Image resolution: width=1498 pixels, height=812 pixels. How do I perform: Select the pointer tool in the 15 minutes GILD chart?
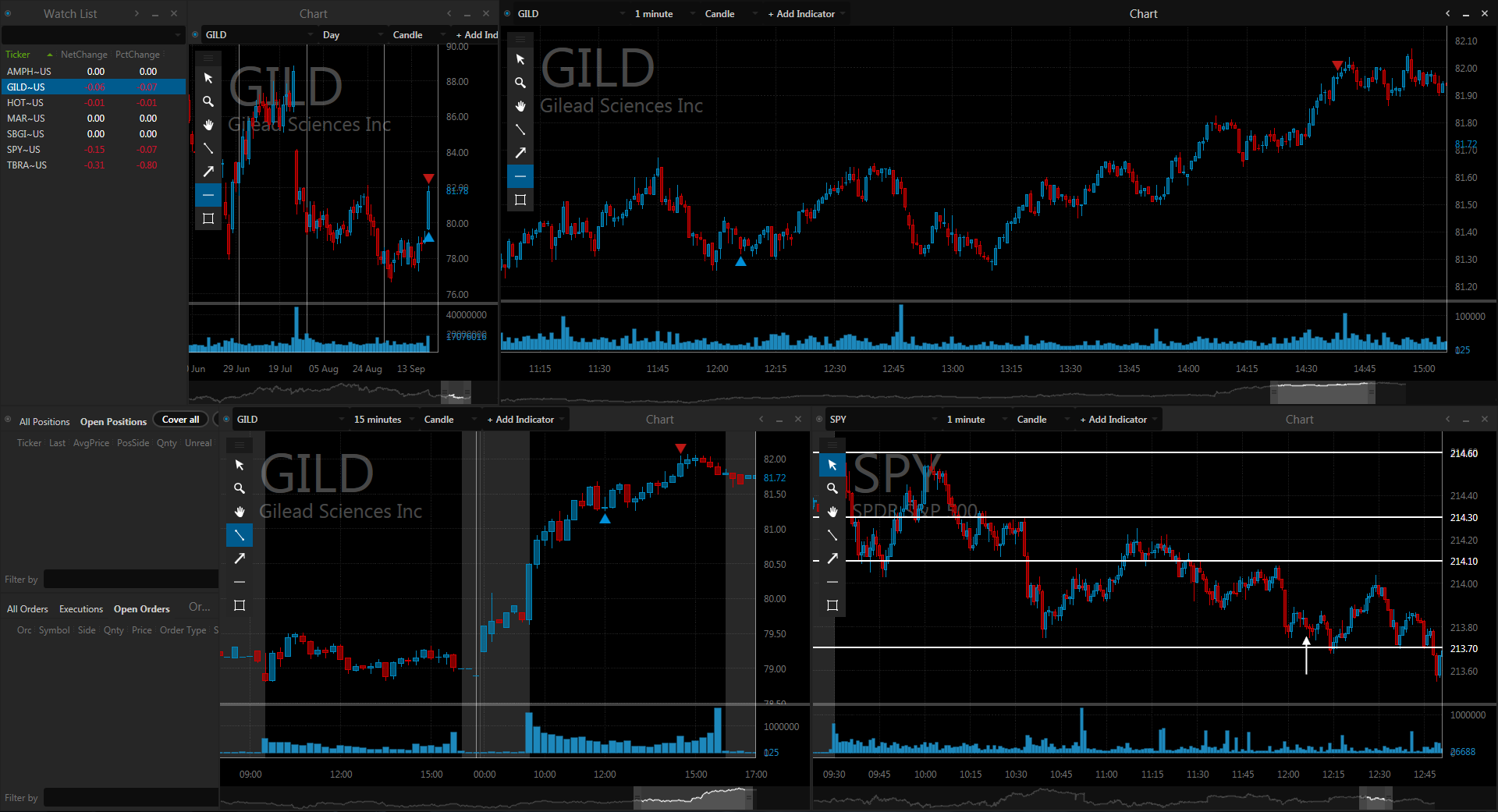[240, 465]
